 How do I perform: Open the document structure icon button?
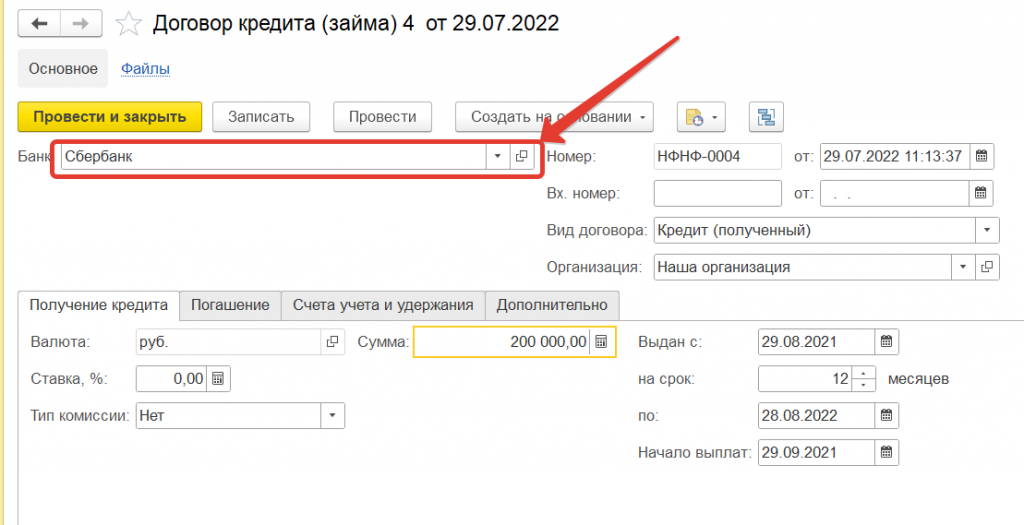pyautogui.click(x=767, y=117)
